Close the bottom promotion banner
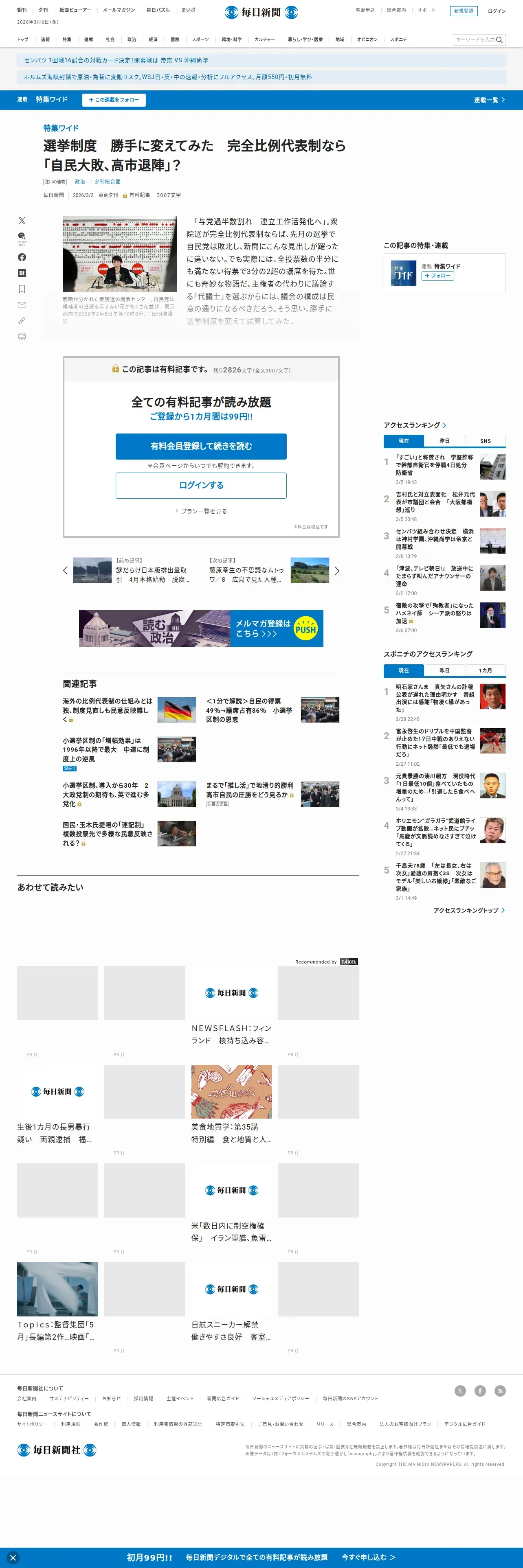The height and width of the screenshot is (1568, 523). tap(13, 1558)
